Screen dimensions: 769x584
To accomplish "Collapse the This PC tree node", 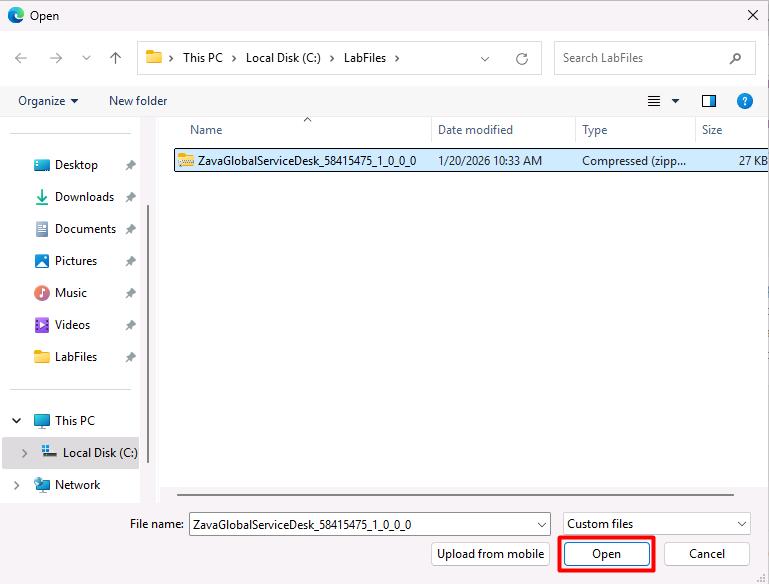I will point(17,421).
